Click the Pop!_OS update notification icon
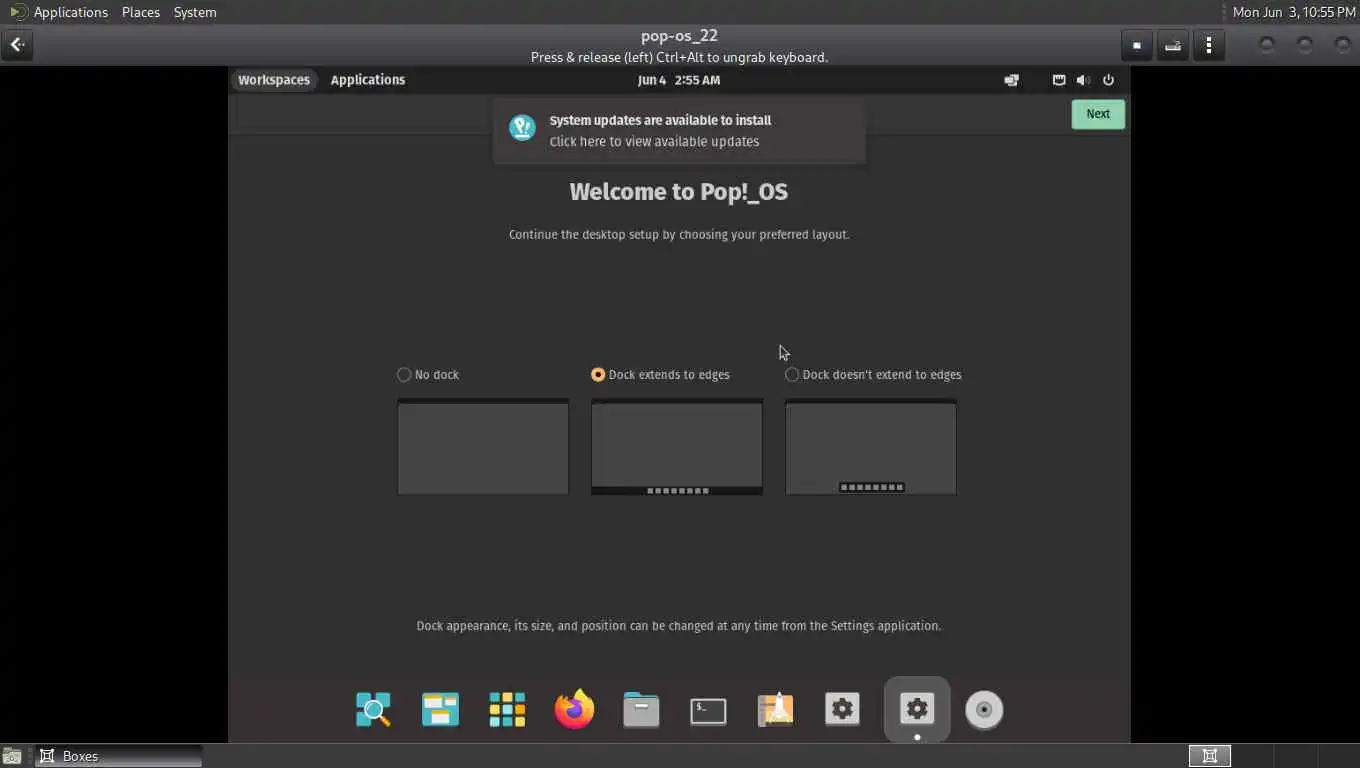The width and height of the screenshot is (1360, 768). [522, 128]
